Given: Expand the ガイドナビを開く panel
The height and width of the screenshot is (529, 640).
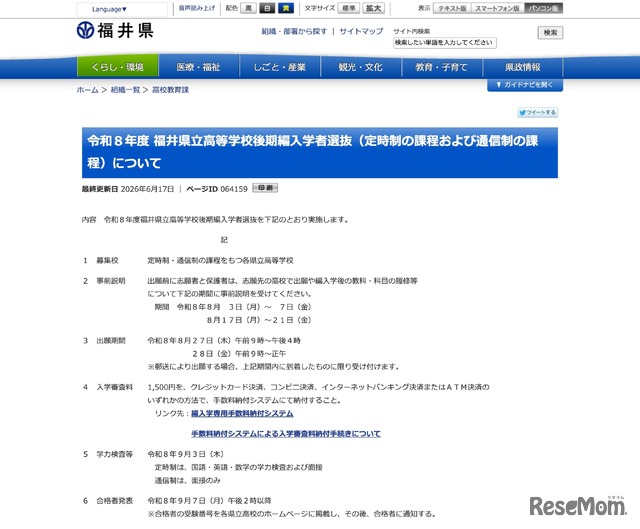Looking at the screenshot, I should pos(525,85).
